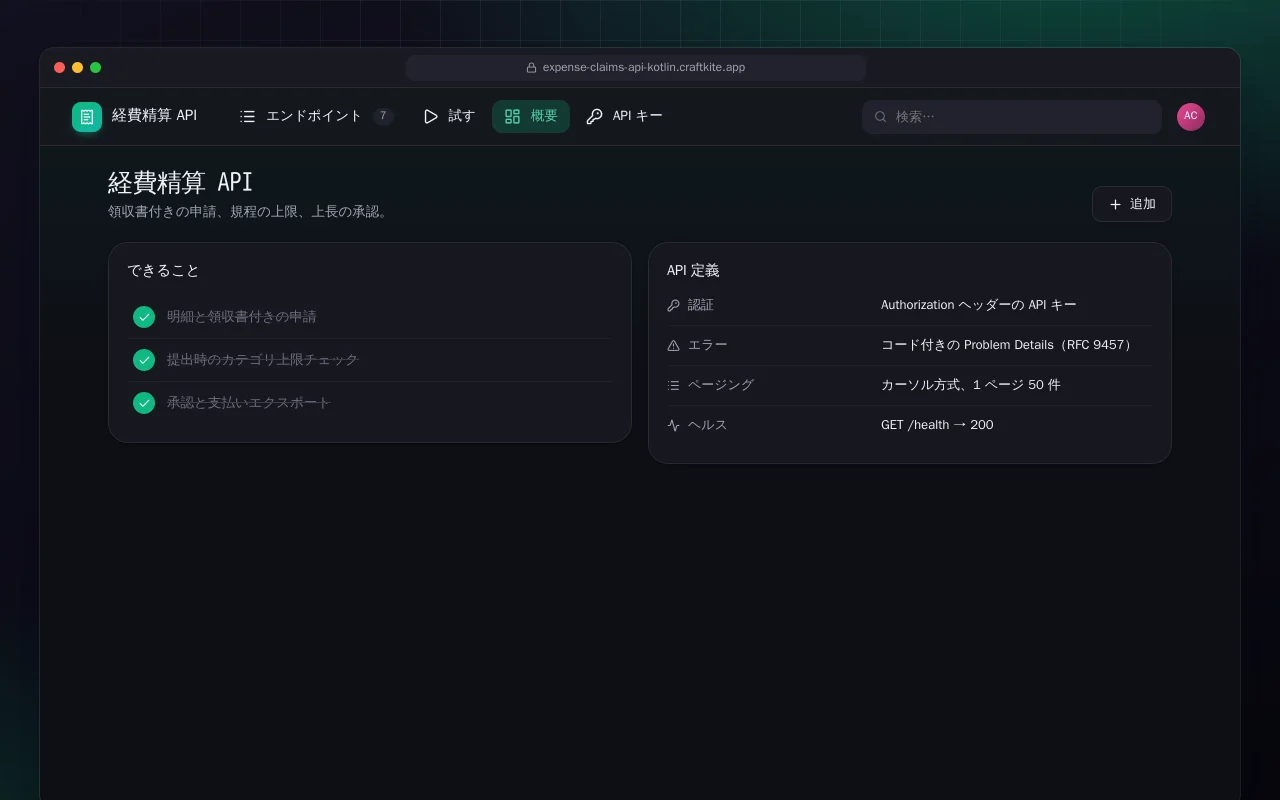Open the エンドポイント tab
The image size is (1280, 800).
[317, 117]
